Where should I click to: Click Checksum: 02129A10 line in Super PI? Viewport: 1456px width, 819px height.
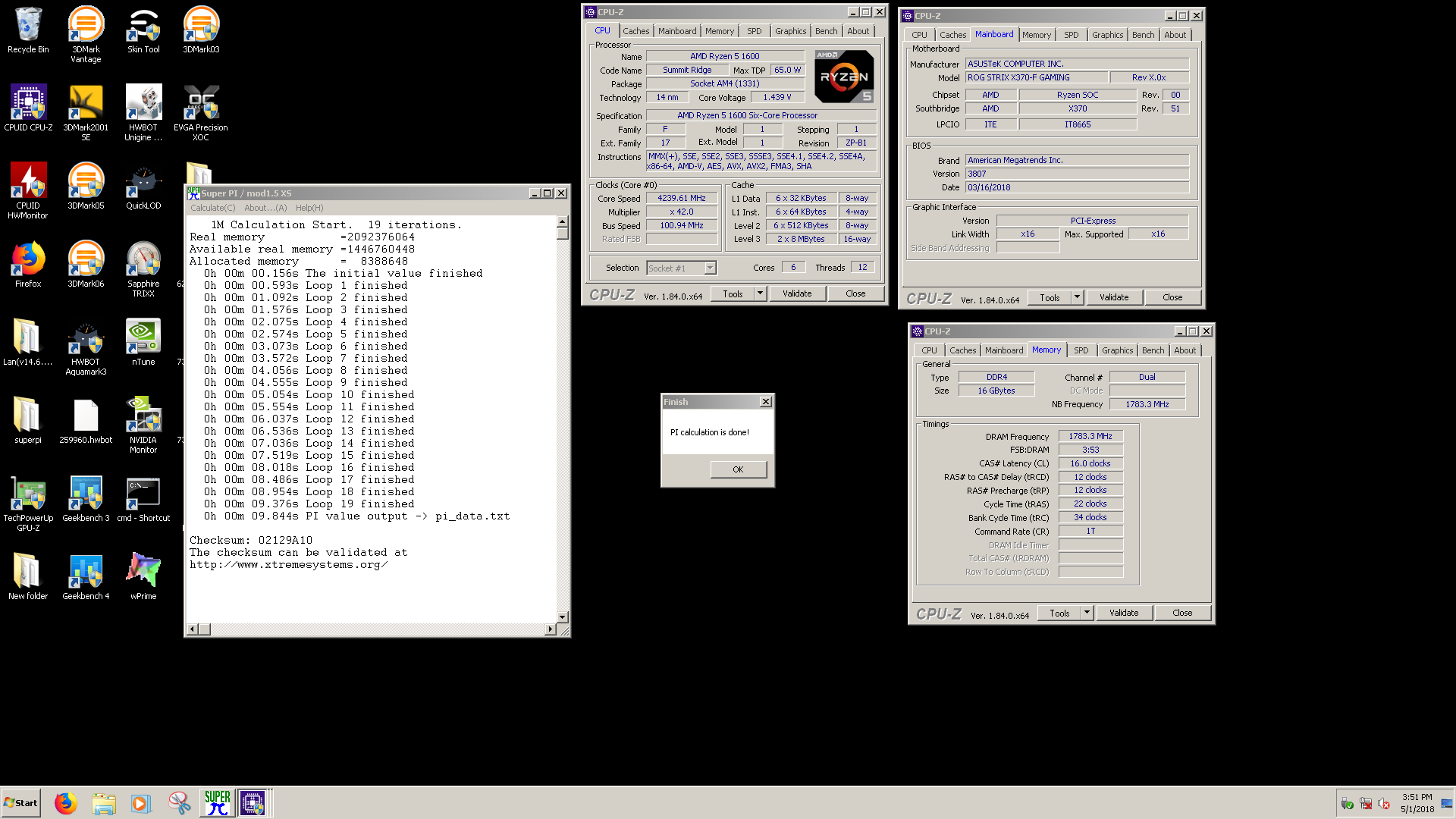(251, 540)
